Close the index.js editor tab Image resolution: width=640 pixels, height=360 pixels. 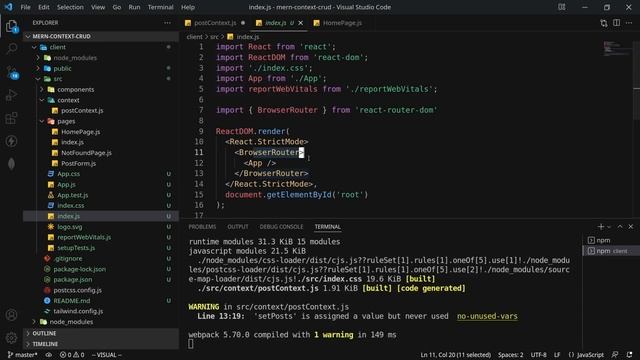tap(300, 23)
